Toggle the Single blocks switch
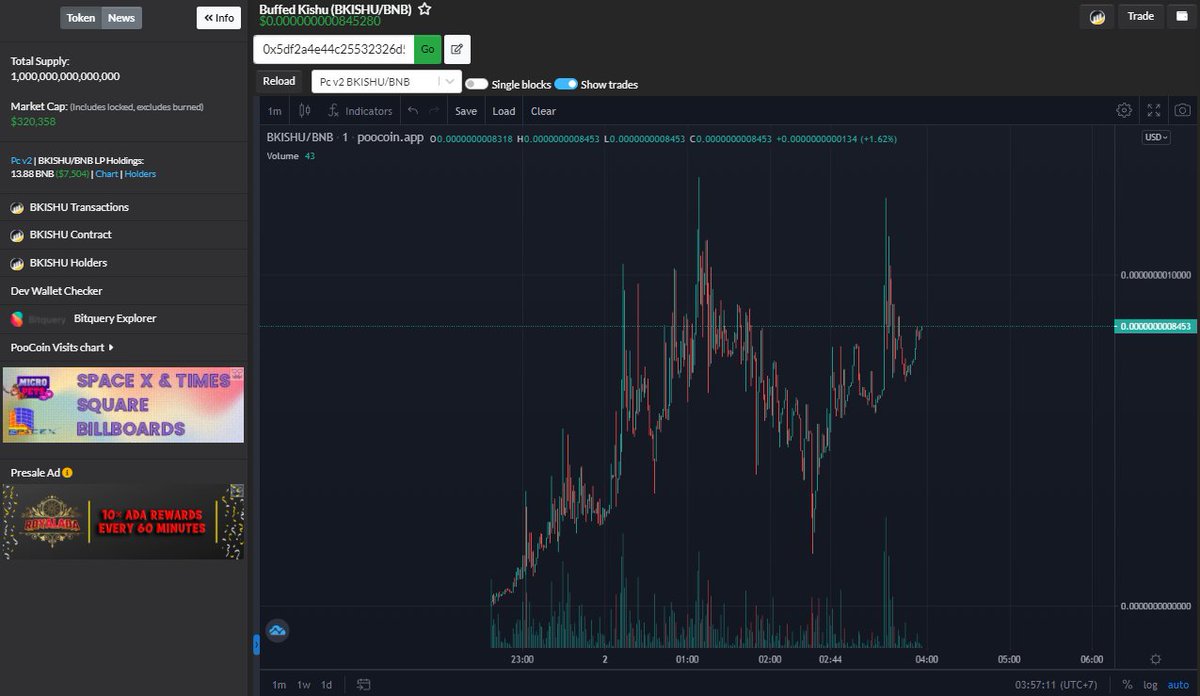Screen dimensions: 1200x696 [476, 85]
